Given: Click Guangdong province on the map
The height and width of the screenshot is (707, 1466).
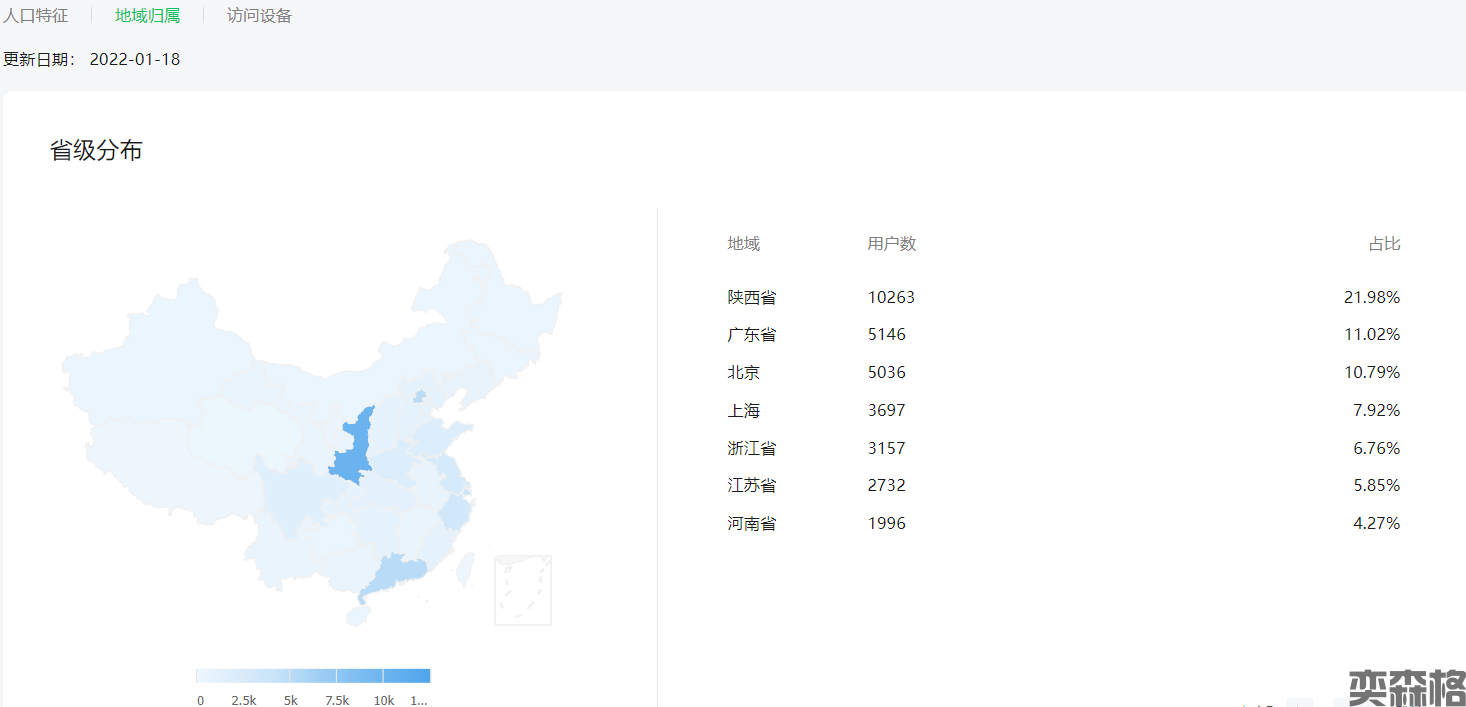Looking at the screenshot, I should click(x=393, y=576).
